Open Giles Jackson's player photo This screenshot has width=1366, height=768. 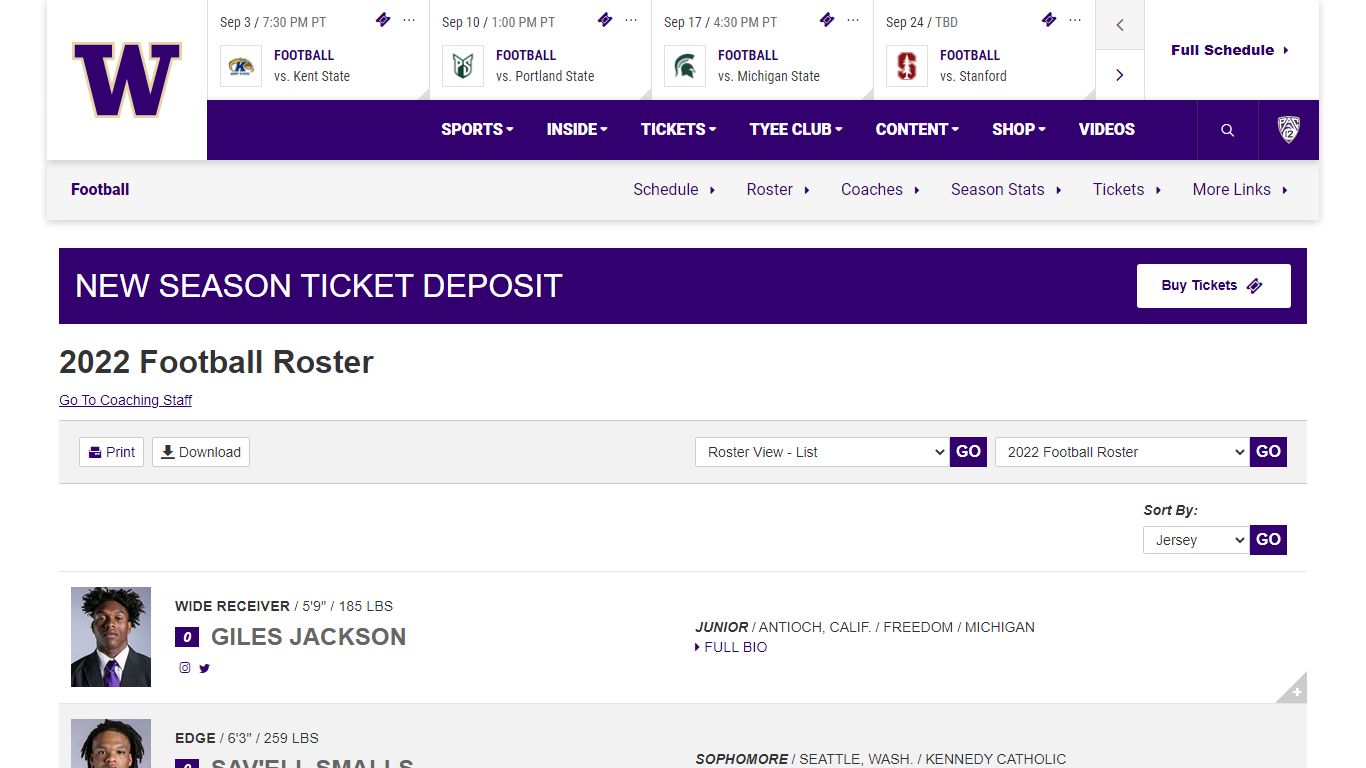click(111, 637)
